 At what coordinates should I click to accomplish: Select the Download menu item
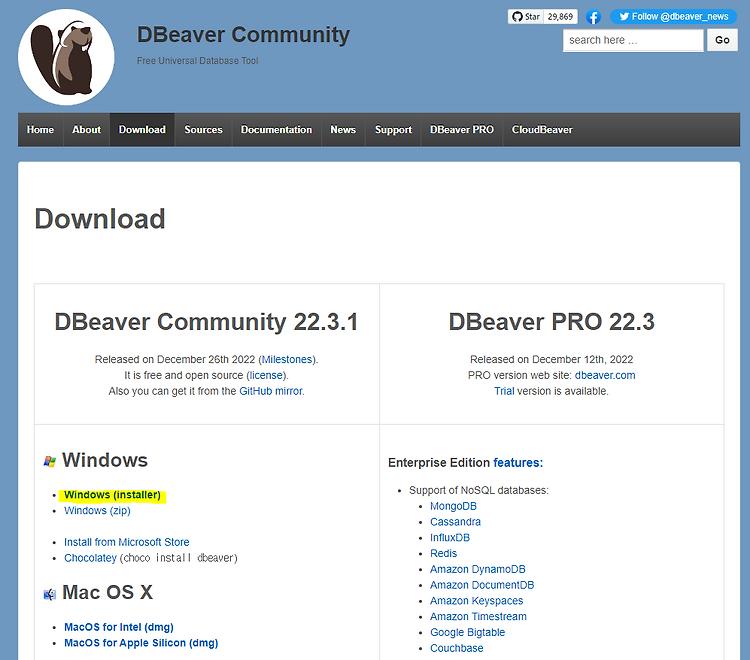tap(142, 130)
